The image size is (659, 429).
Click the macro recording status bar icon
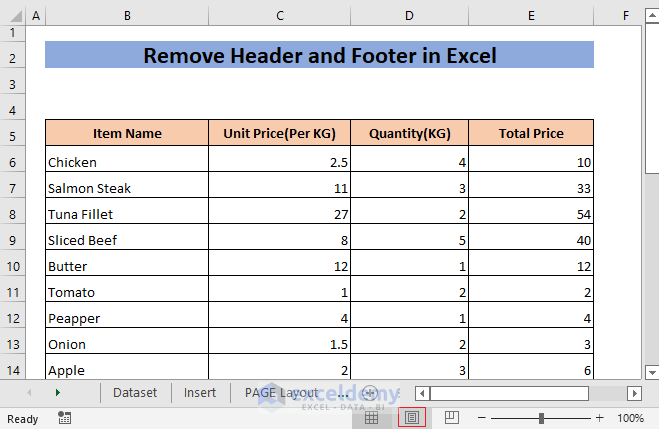point(64,418)
